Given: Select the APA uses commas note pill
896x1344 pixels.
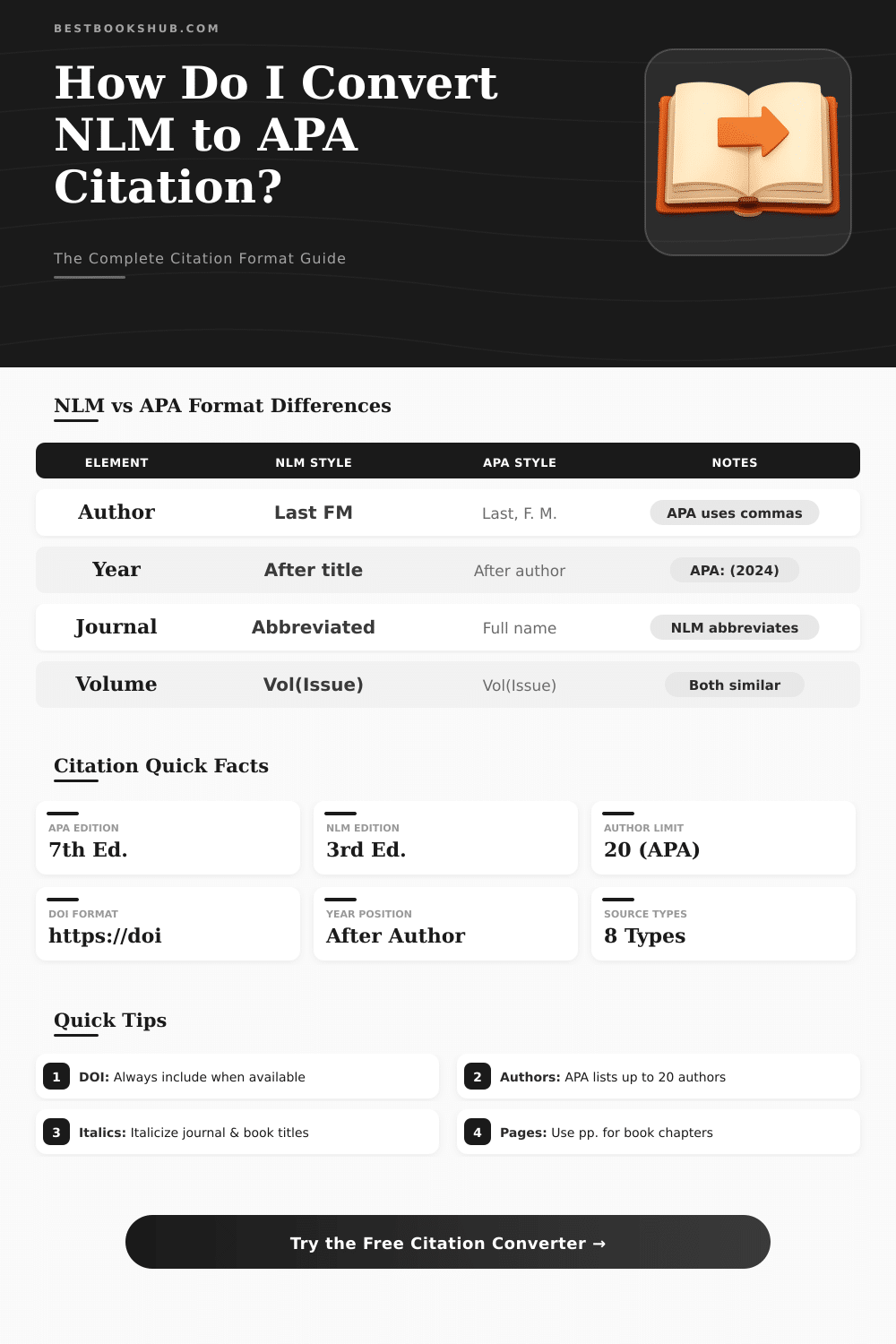Looking at the screenshot, I should 734,513.
